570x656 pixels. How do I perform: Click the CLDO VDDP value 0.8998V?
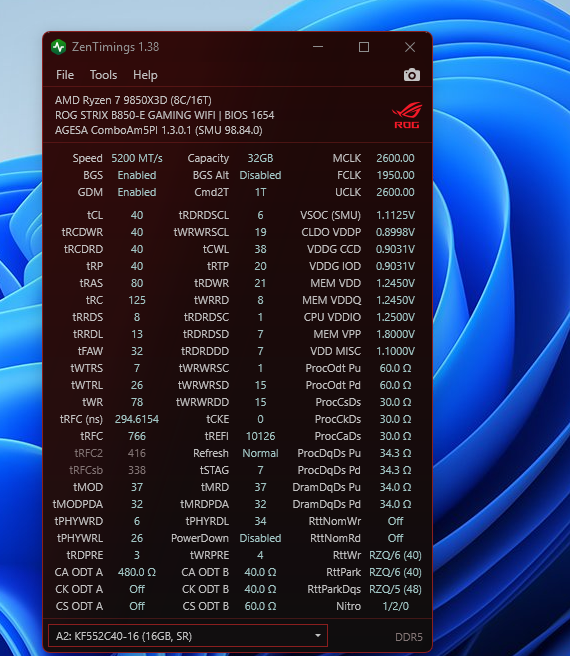395,232
